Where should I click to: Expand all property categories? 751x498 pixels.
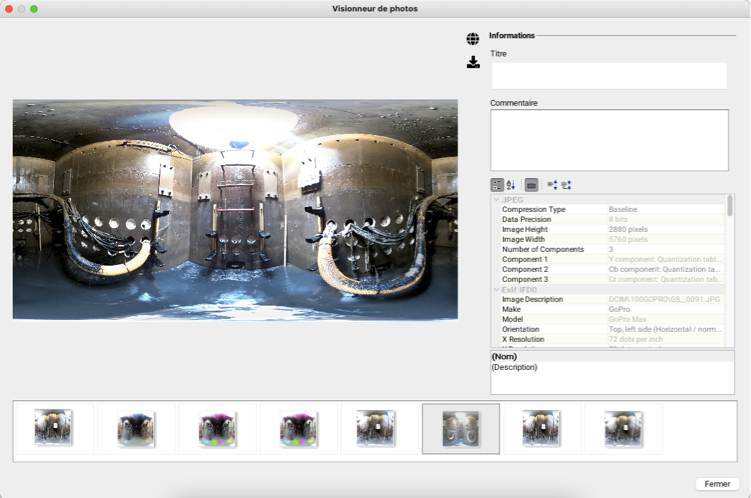552,185
